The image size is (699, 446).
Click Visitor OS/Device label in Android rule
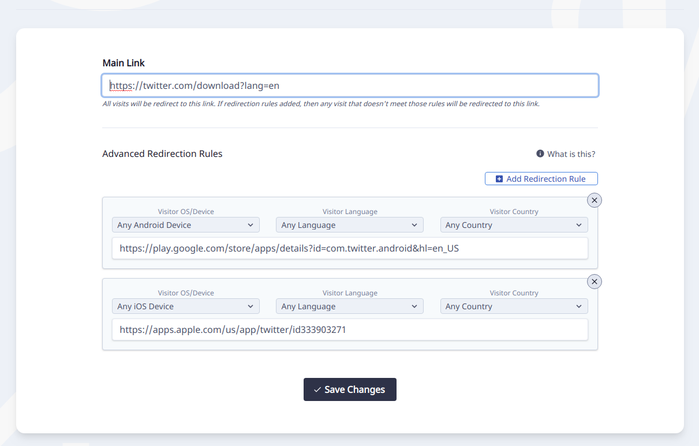click(x=185, y=211)
